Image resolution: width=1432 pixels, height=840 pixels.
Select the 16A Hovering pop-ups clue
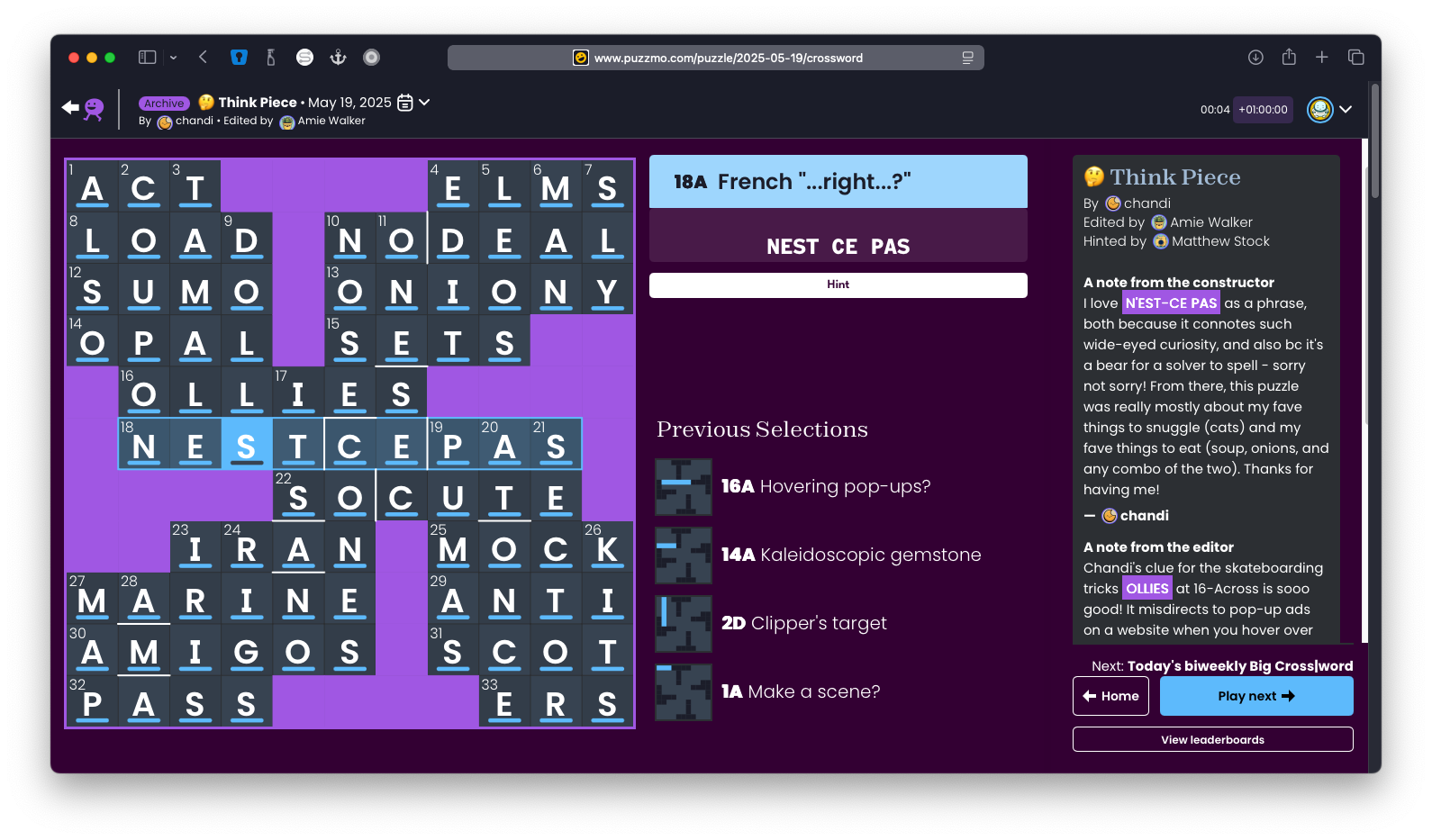click(x=825, y=486)
